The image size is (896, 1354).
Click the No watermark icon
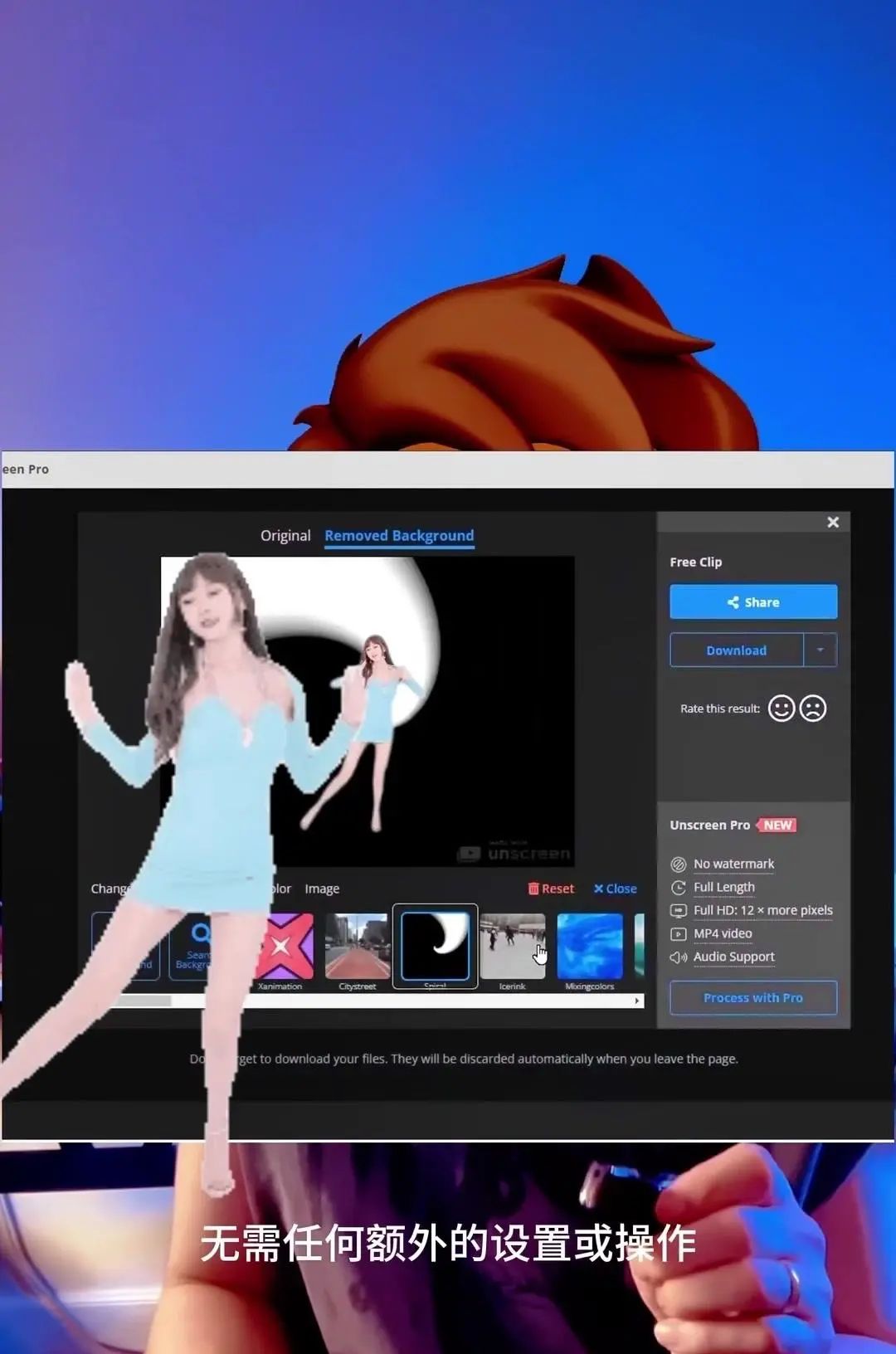click(678, 865)
